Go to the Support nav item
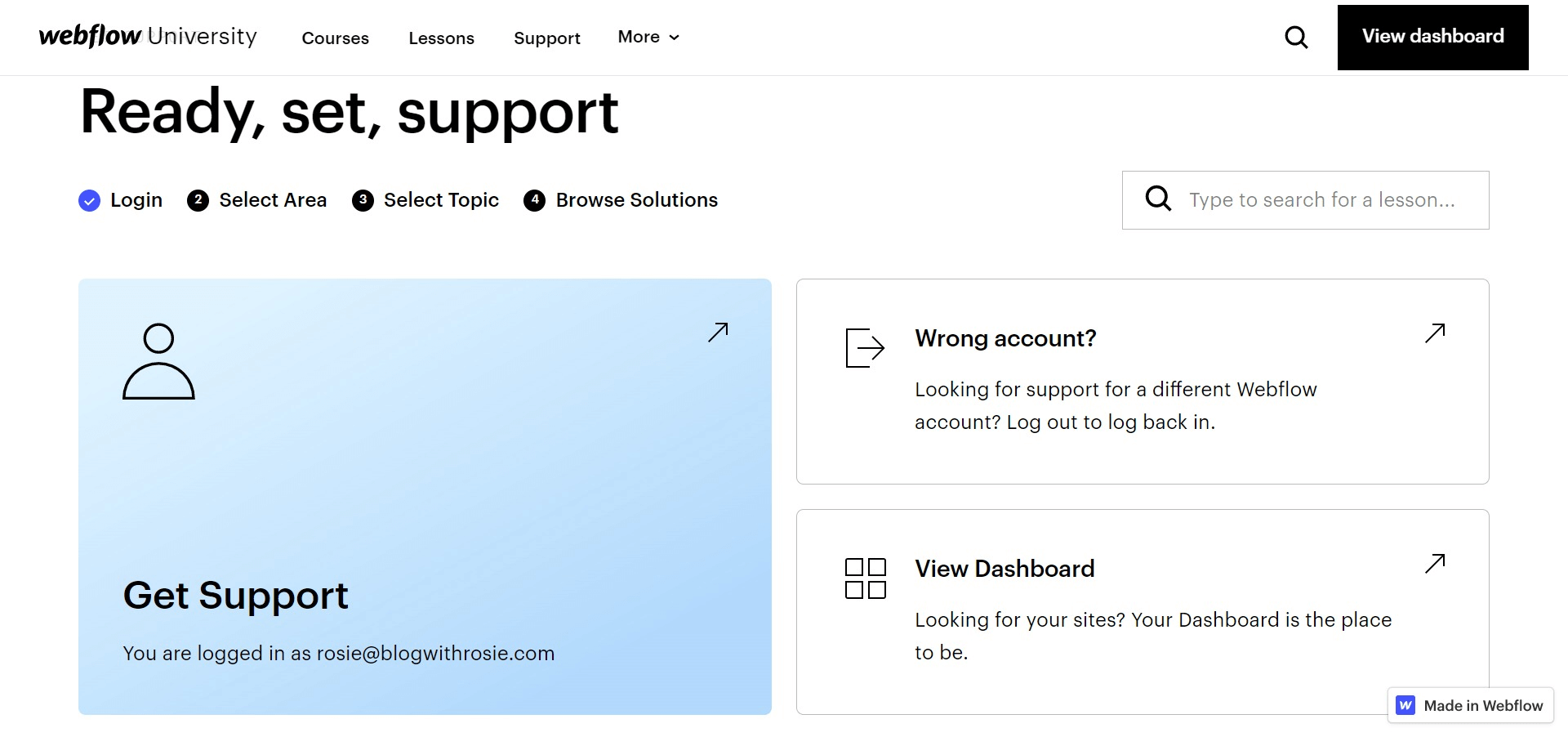This screenshot has width=1568, height=737. tap(546, 38)
